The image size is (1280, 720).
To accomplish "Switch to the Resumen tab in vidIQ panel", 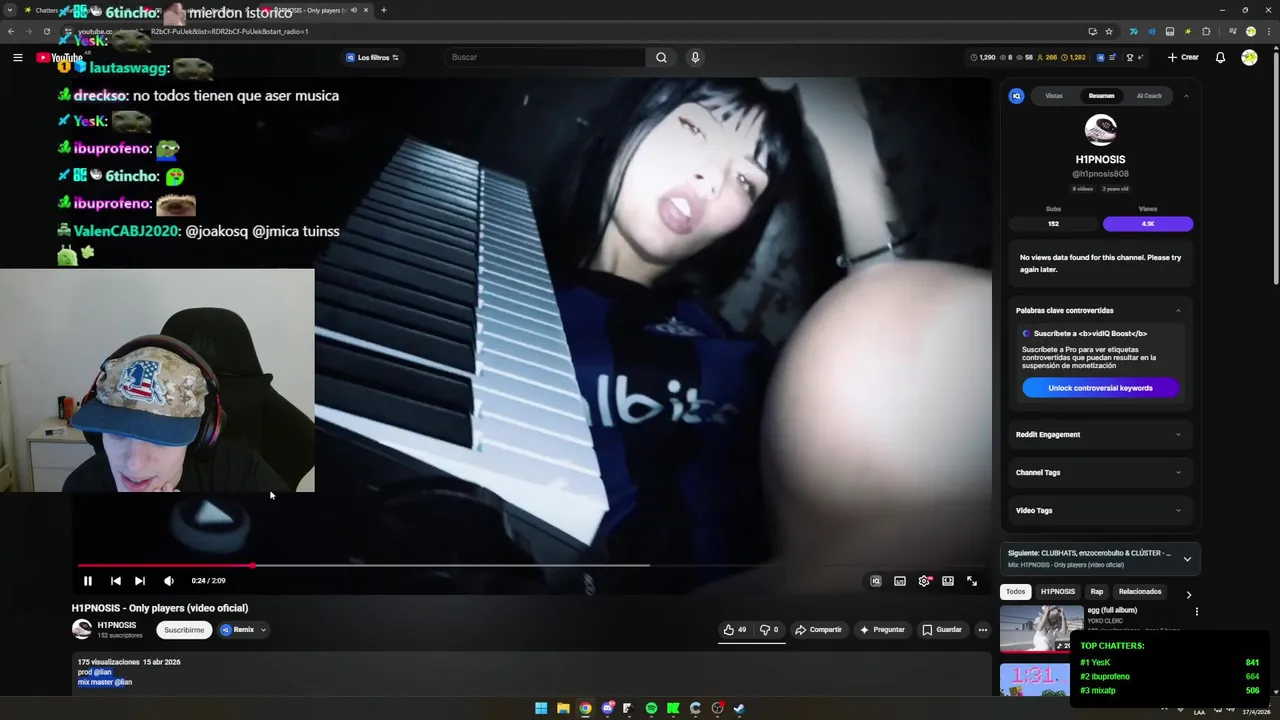I will [1101, 96].
